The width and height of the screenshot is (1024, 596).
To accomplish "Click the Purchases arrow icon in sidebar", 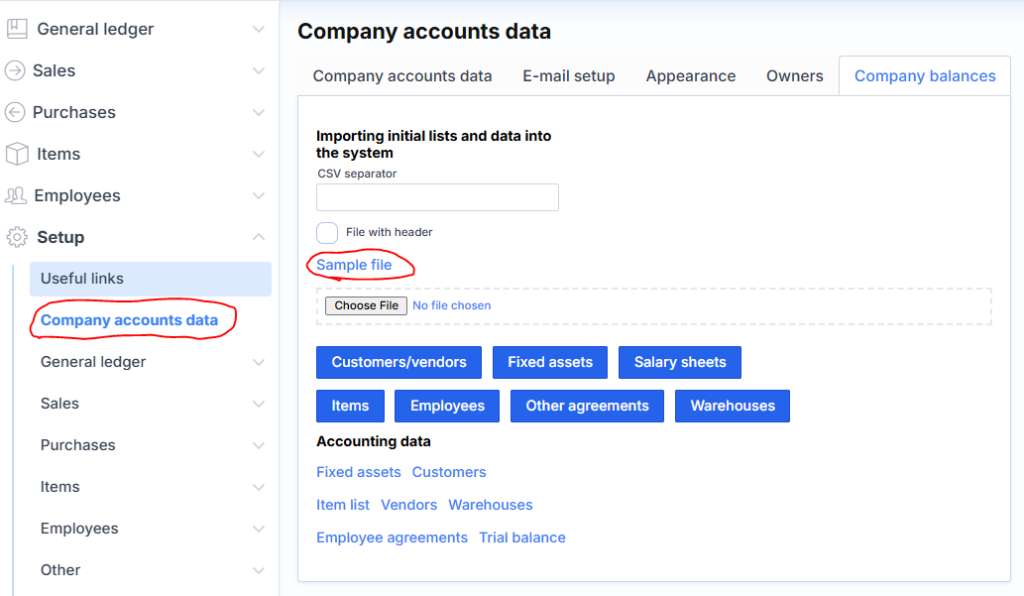I will coord(15,112).
